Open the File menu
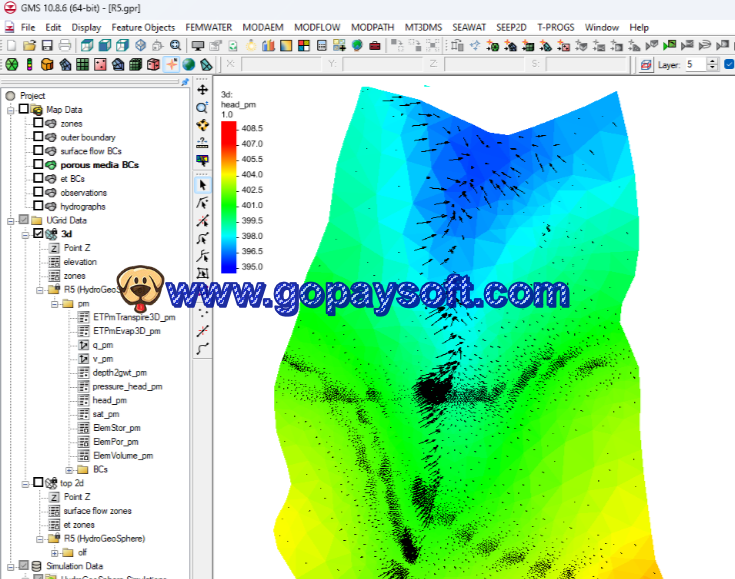 [28, 27]
